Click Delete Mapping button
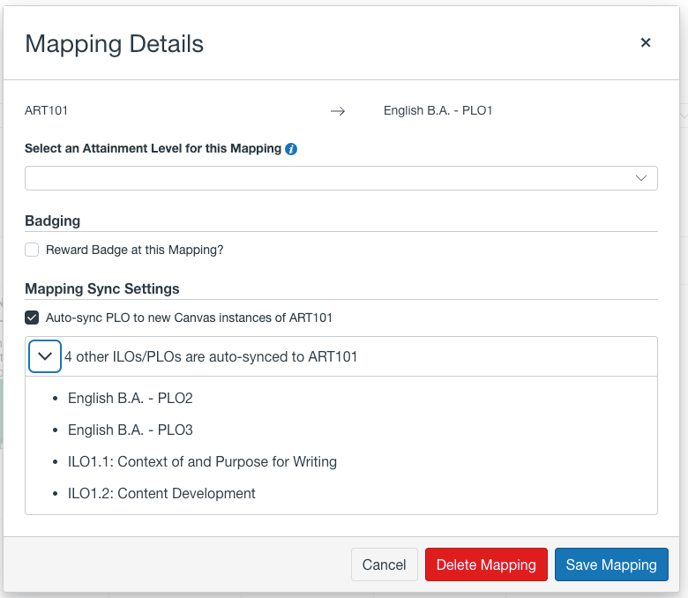Image resolution: width=688 pixels, height=598 pixels. point(486,564)
